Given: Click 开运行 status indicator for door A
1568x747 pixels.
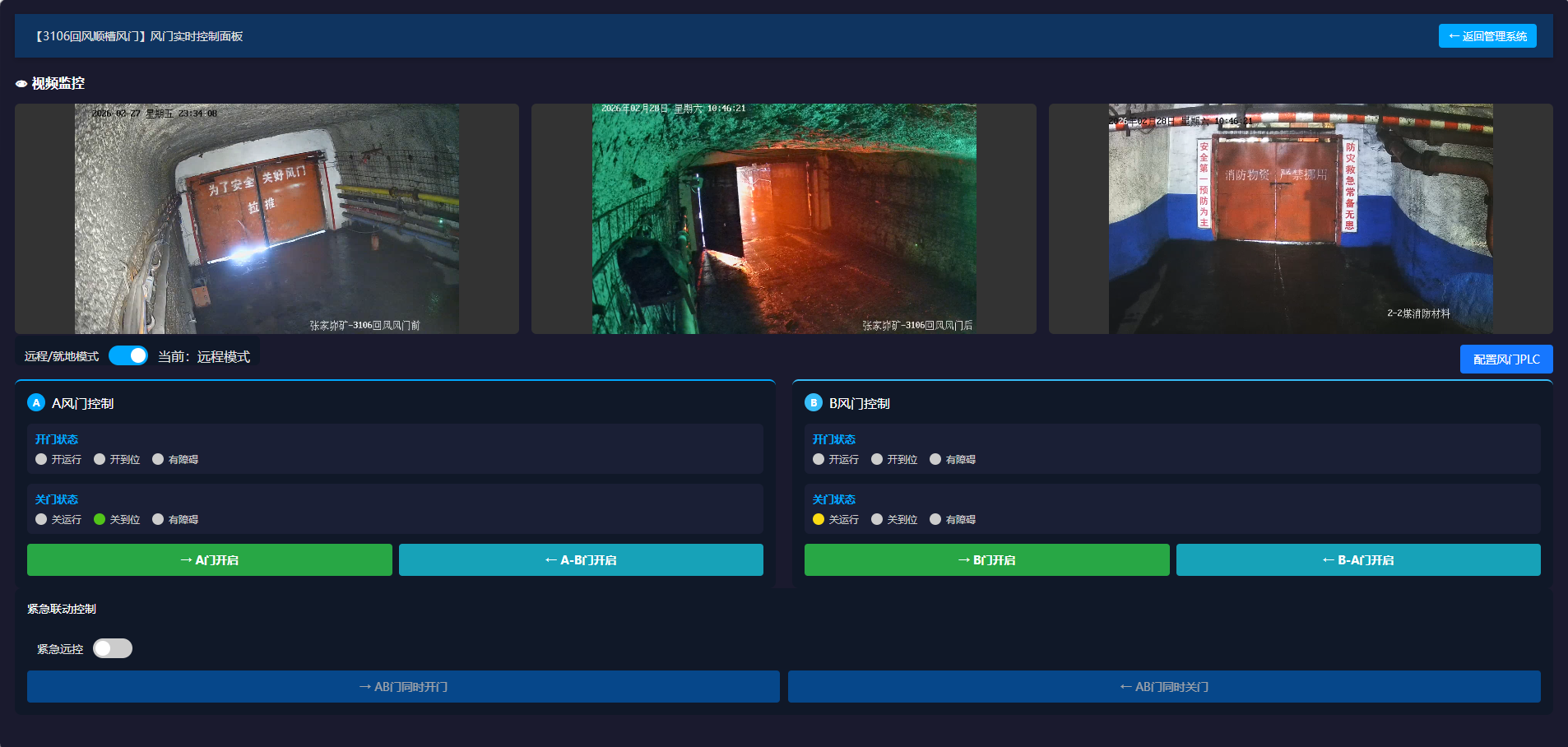Looking at the screenshot, I should tap(41, 459).
